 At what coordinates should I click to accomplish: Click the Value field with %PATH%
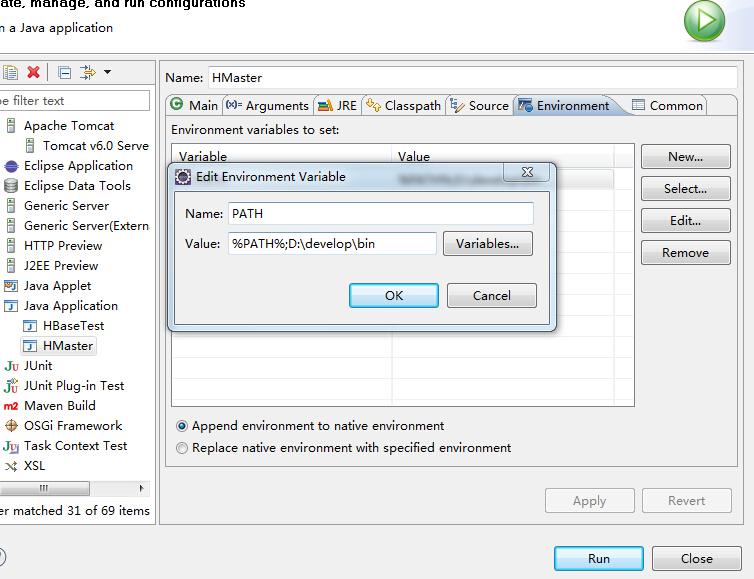(x=332, y=244)
